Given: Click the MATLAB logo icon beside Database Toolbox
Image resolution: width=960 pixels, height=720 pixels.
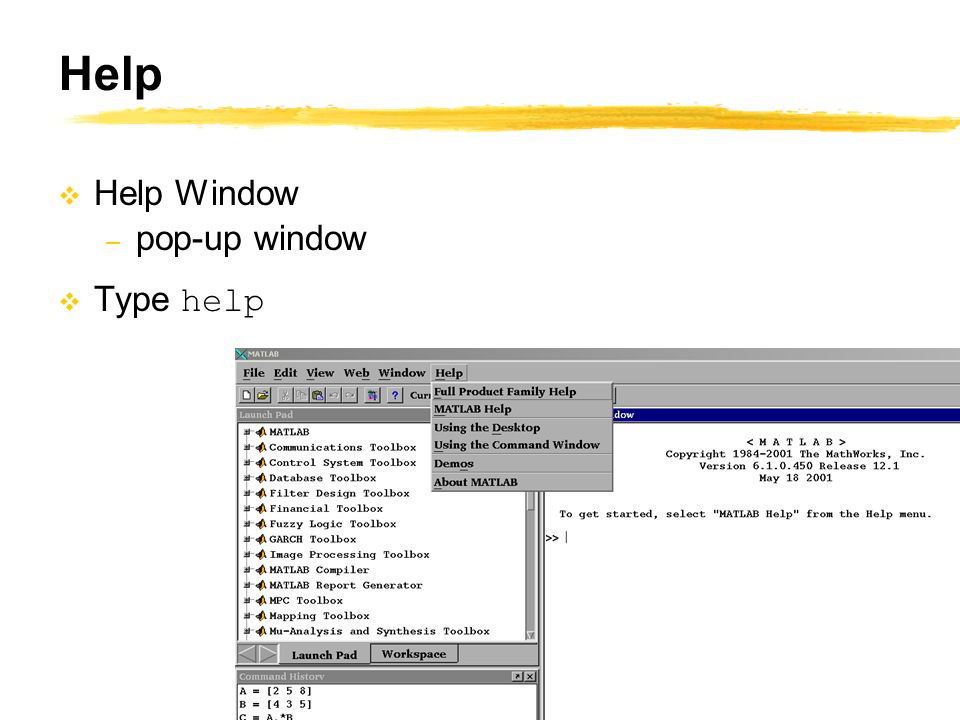Looking at the screenshot, I should point(261,478).
